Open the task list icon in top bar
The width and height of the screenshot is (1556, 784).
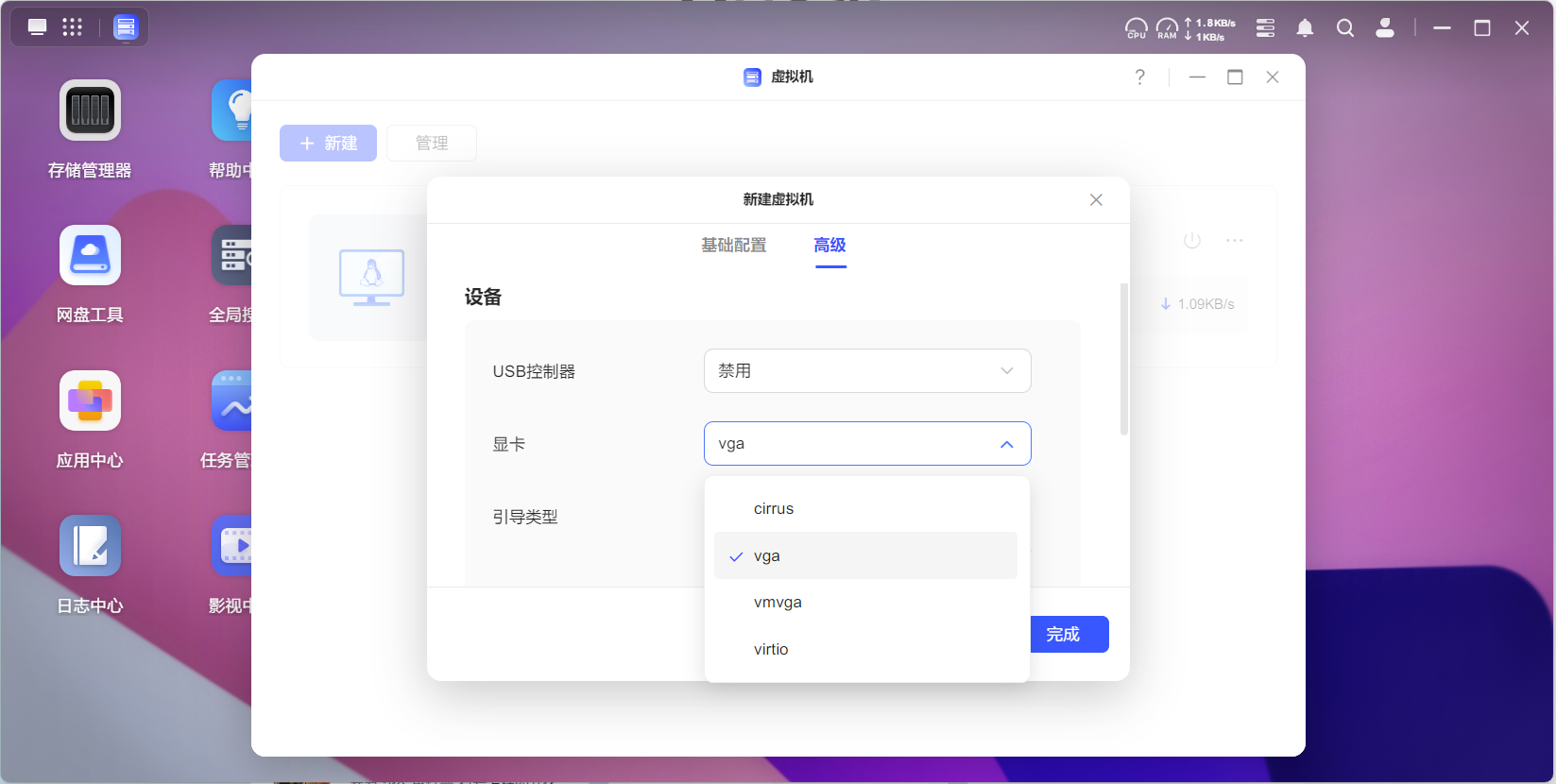point(1265,28)
